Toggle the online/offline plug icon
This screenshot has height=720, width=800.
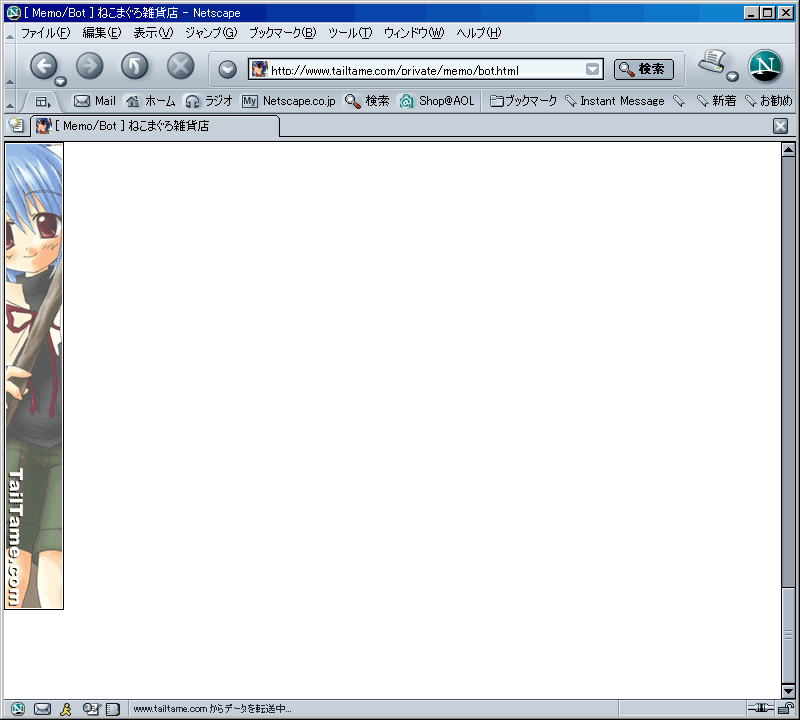[761, 708]
